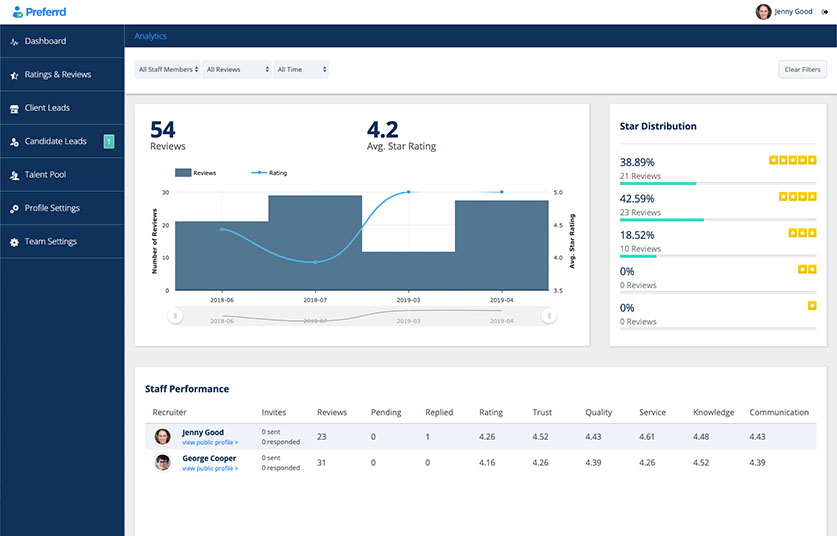Image resolution: width=837 pixels, height=536 pixels.
Task: Click the Preferrd logo
Action: (39, 12)
